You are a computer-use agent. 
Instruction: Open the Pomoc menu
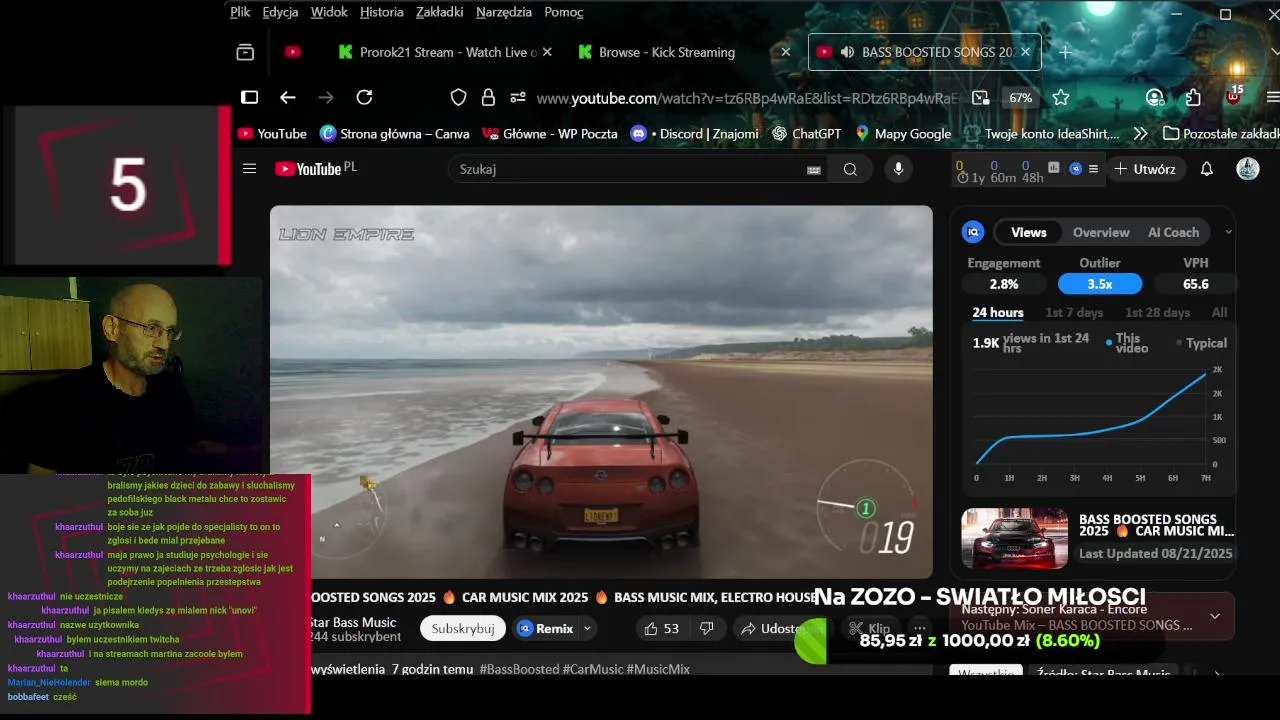(x=564, y=12)
